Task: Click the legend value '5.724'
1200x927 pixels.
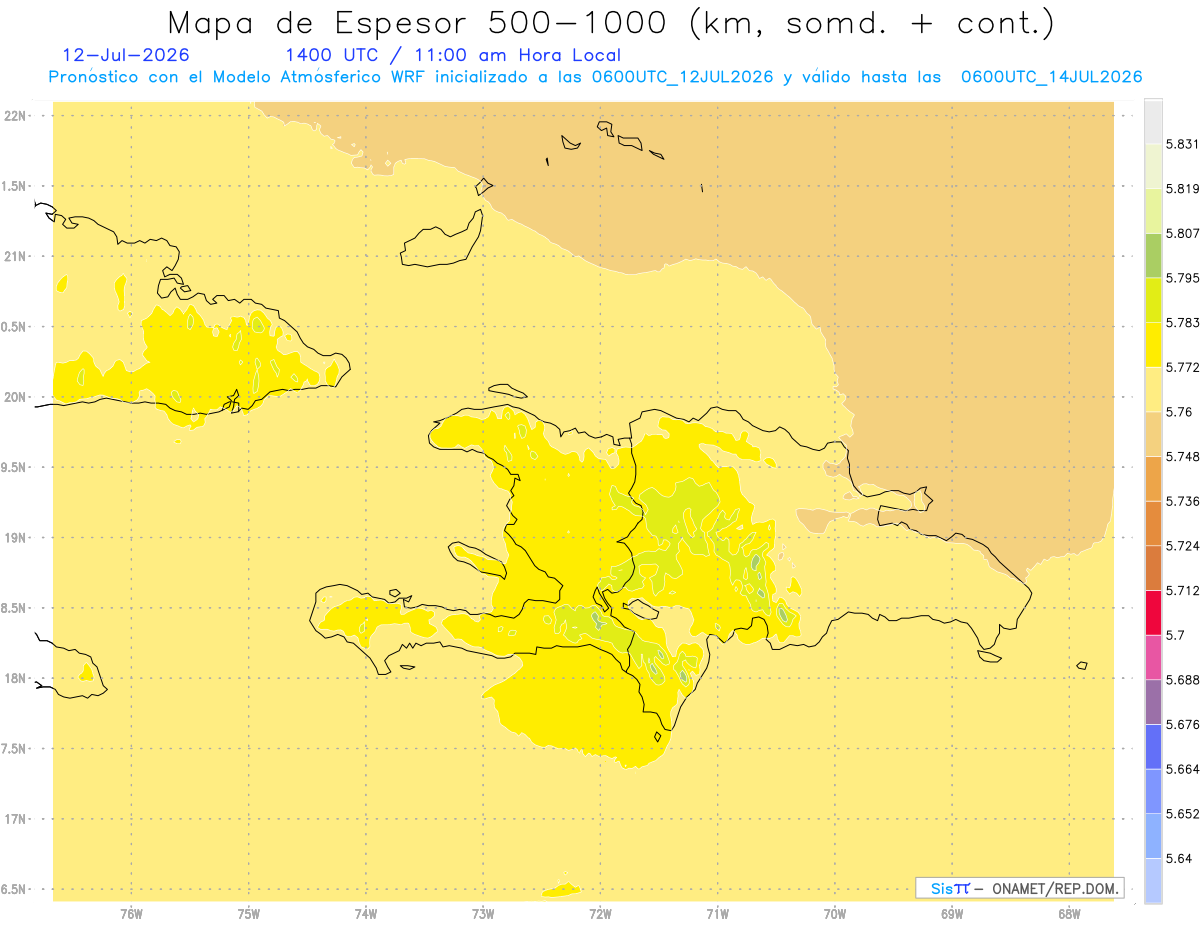Action: tap(1183, 546)
